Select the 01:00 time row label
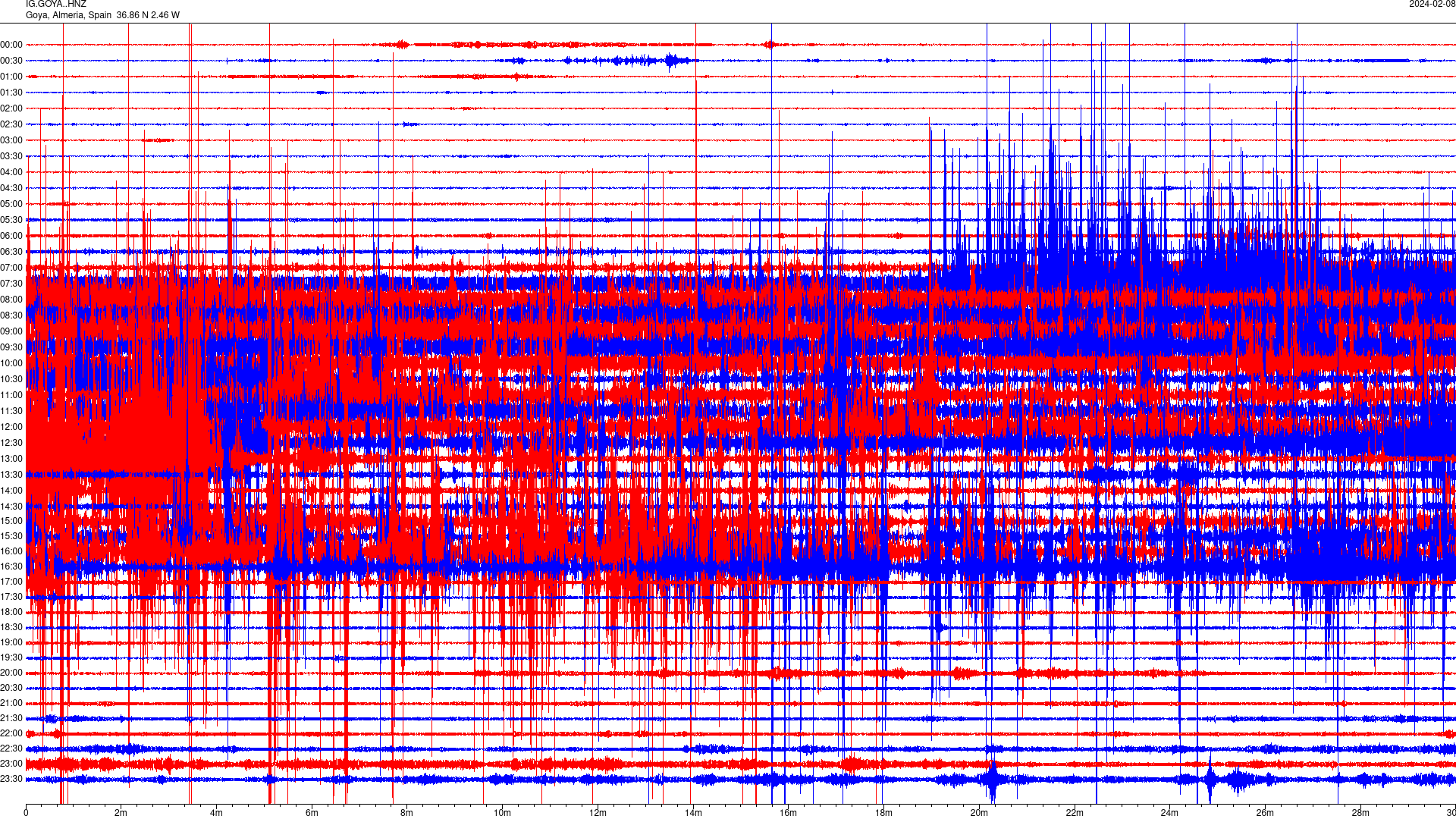Screen dimensions: 1456x819 [11, 77]
